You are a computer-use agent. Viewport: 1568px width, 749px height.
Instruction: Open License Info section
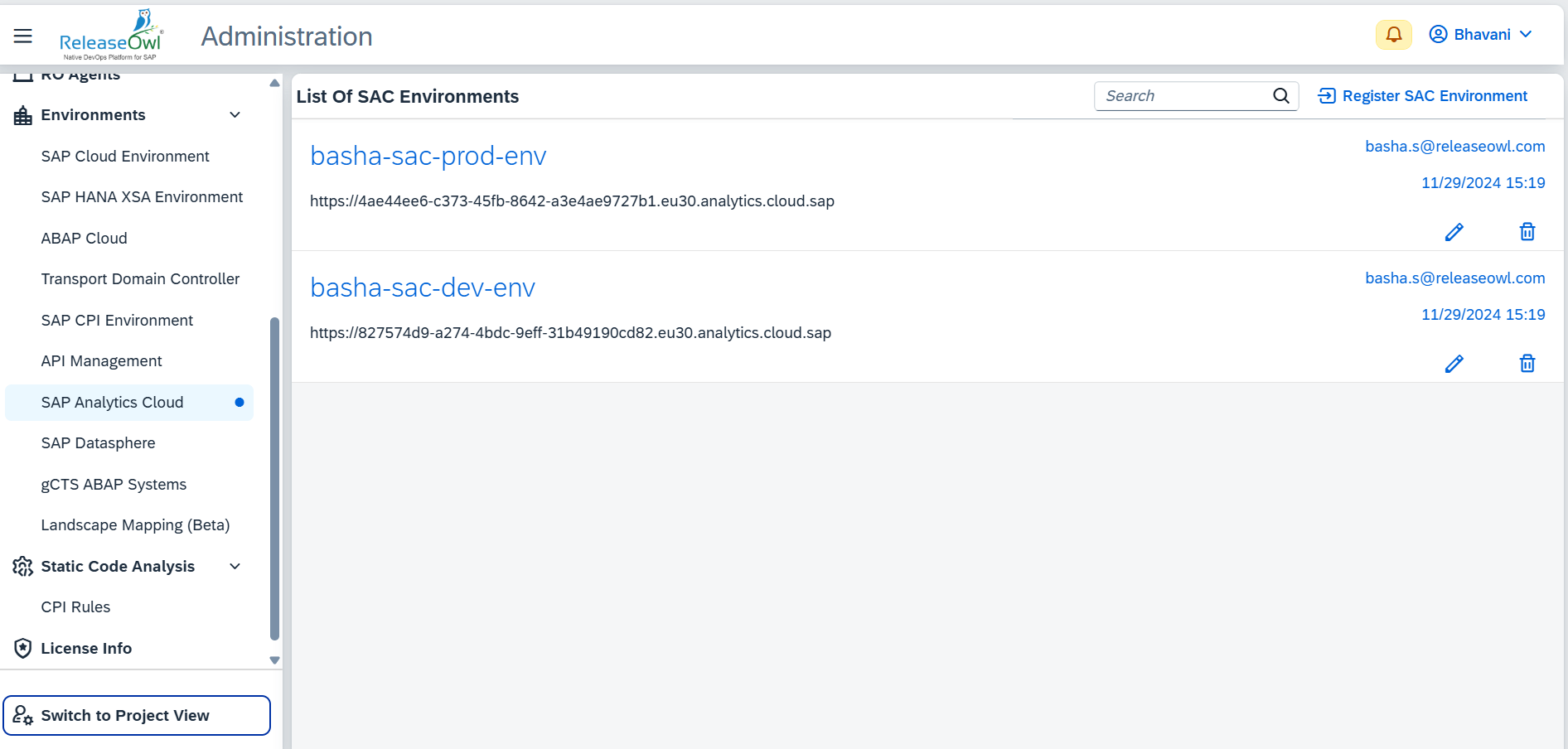coord(86,649)
